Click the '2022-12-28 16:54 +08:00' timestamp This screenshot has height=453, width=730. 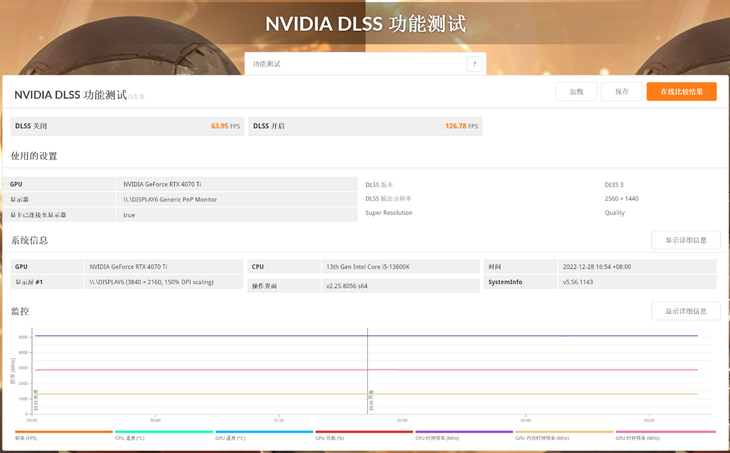597,267
